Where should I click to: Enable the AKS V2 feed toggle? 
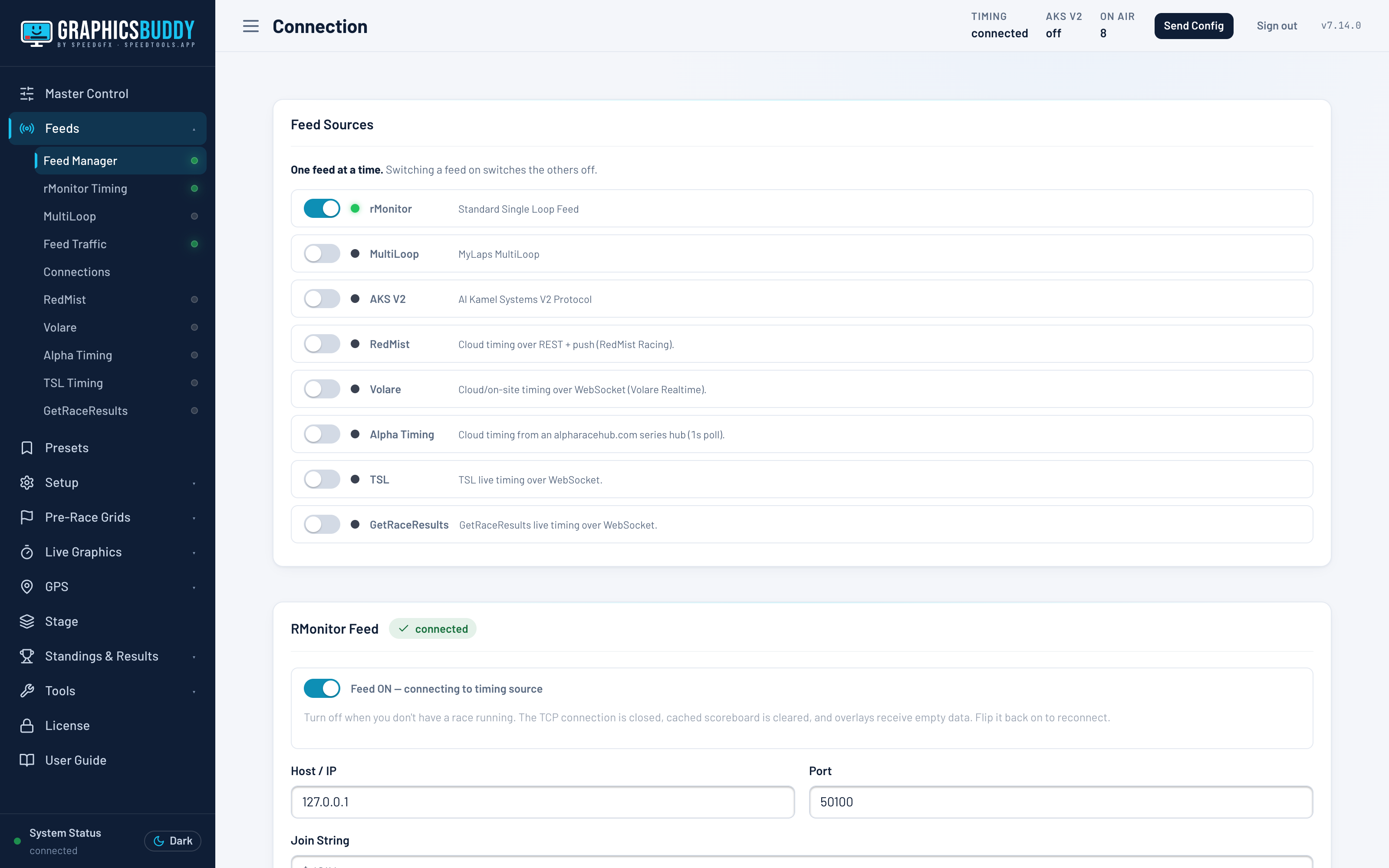tap(322, 299)
